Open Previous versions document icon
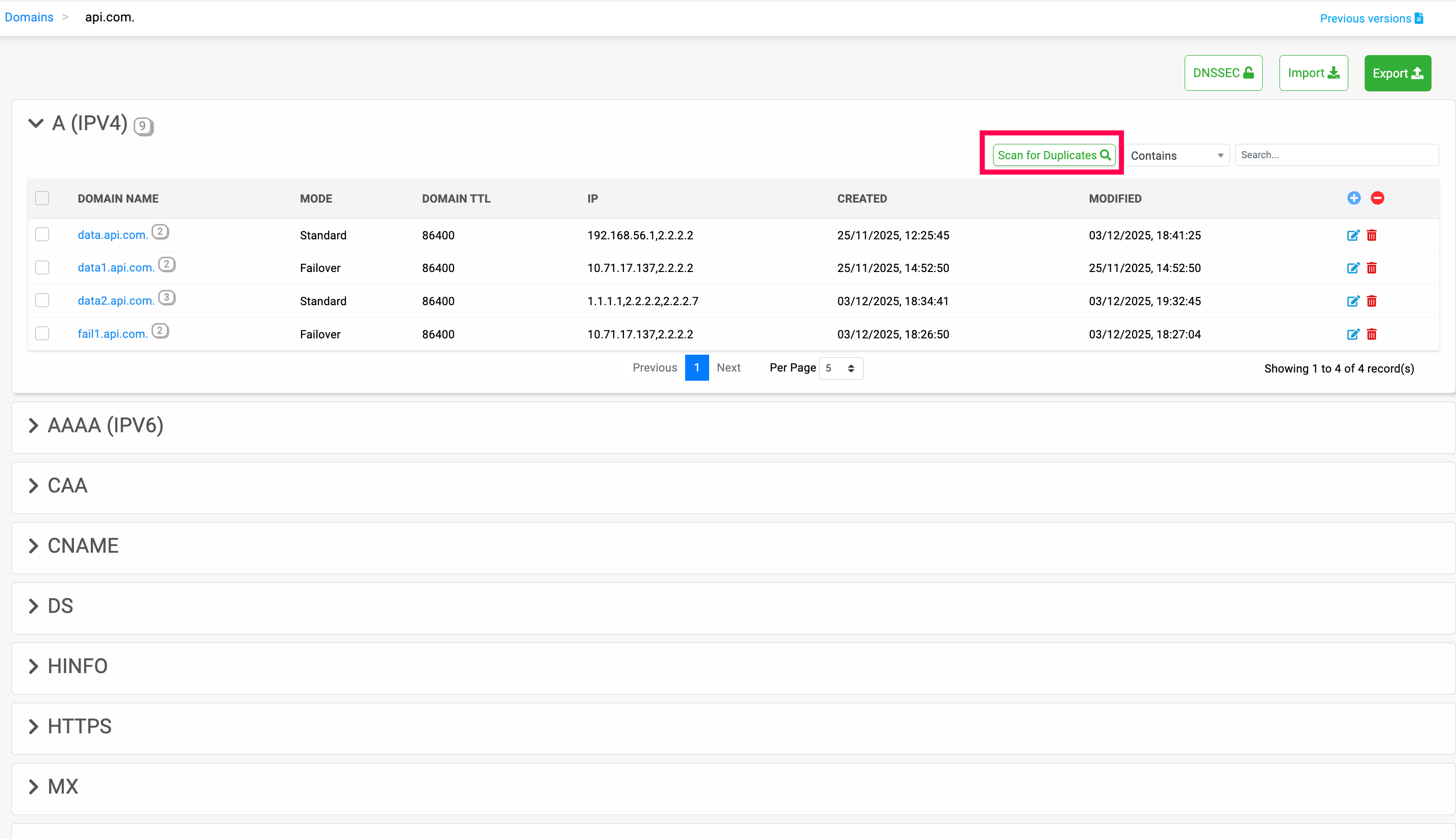 (x=1419, y=18)
